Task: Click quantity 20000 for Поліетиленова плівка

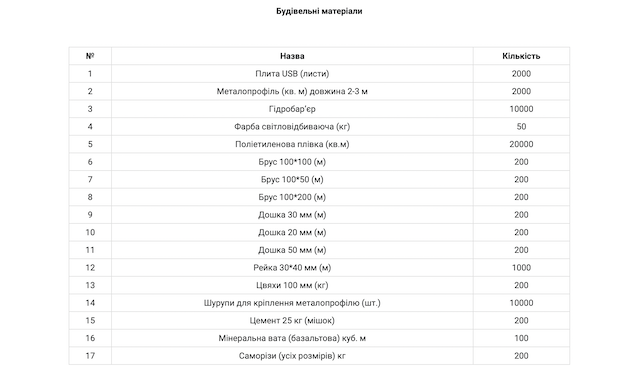Action: (521, 144)
